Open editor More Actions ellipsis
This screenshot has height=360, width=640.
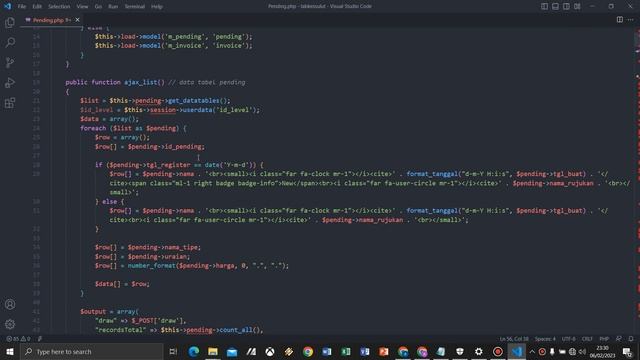pyautogui.click(x=631, y=20)
